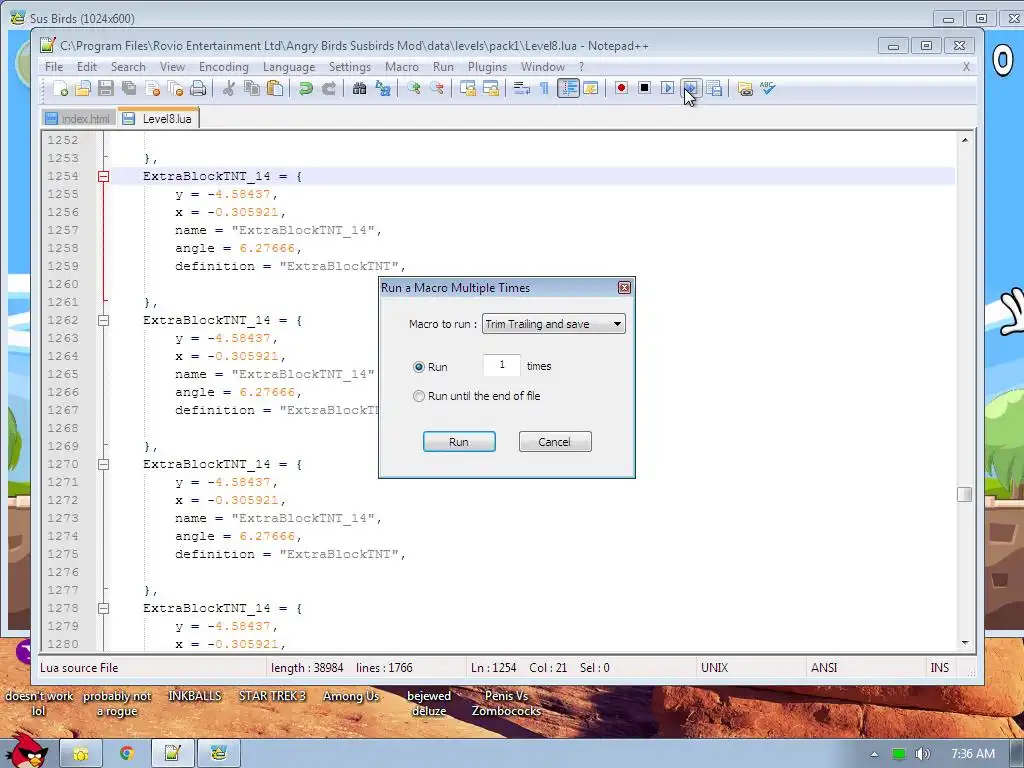Toggle the Indent guide toolbar icon

click(x=568, y=88)
